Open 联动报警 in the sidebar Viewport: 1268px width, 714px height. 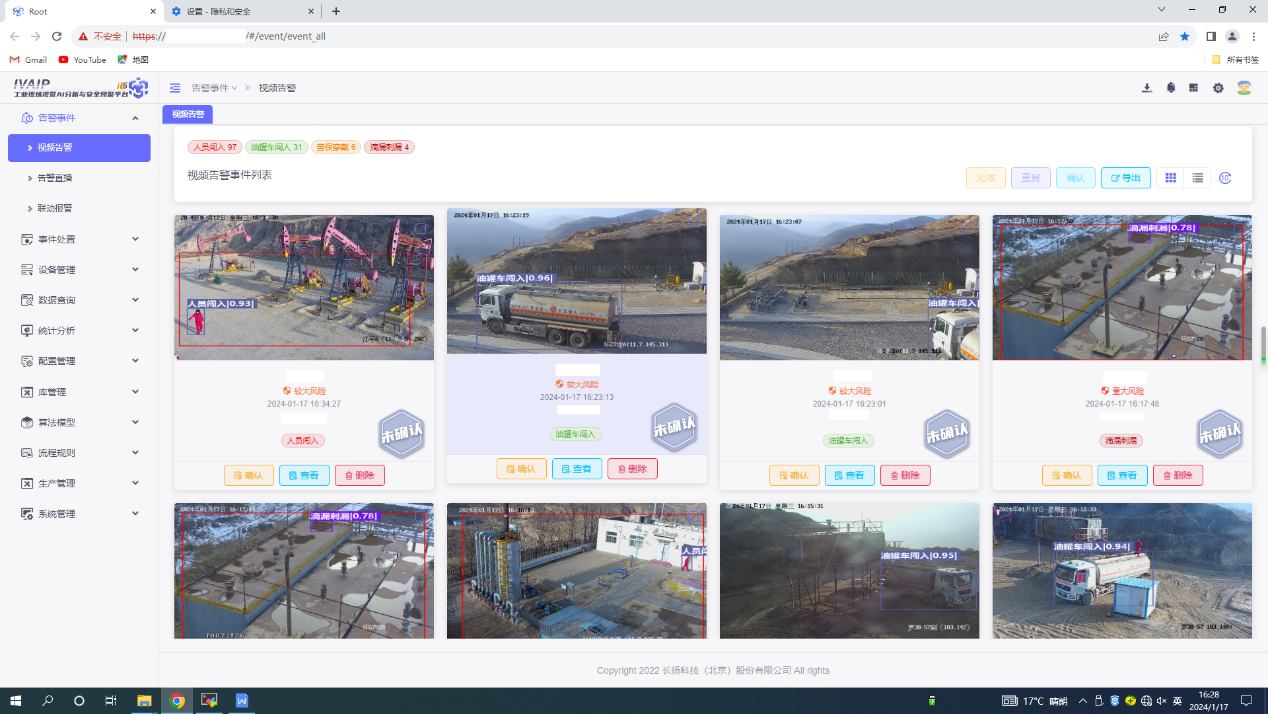point(55,208)
